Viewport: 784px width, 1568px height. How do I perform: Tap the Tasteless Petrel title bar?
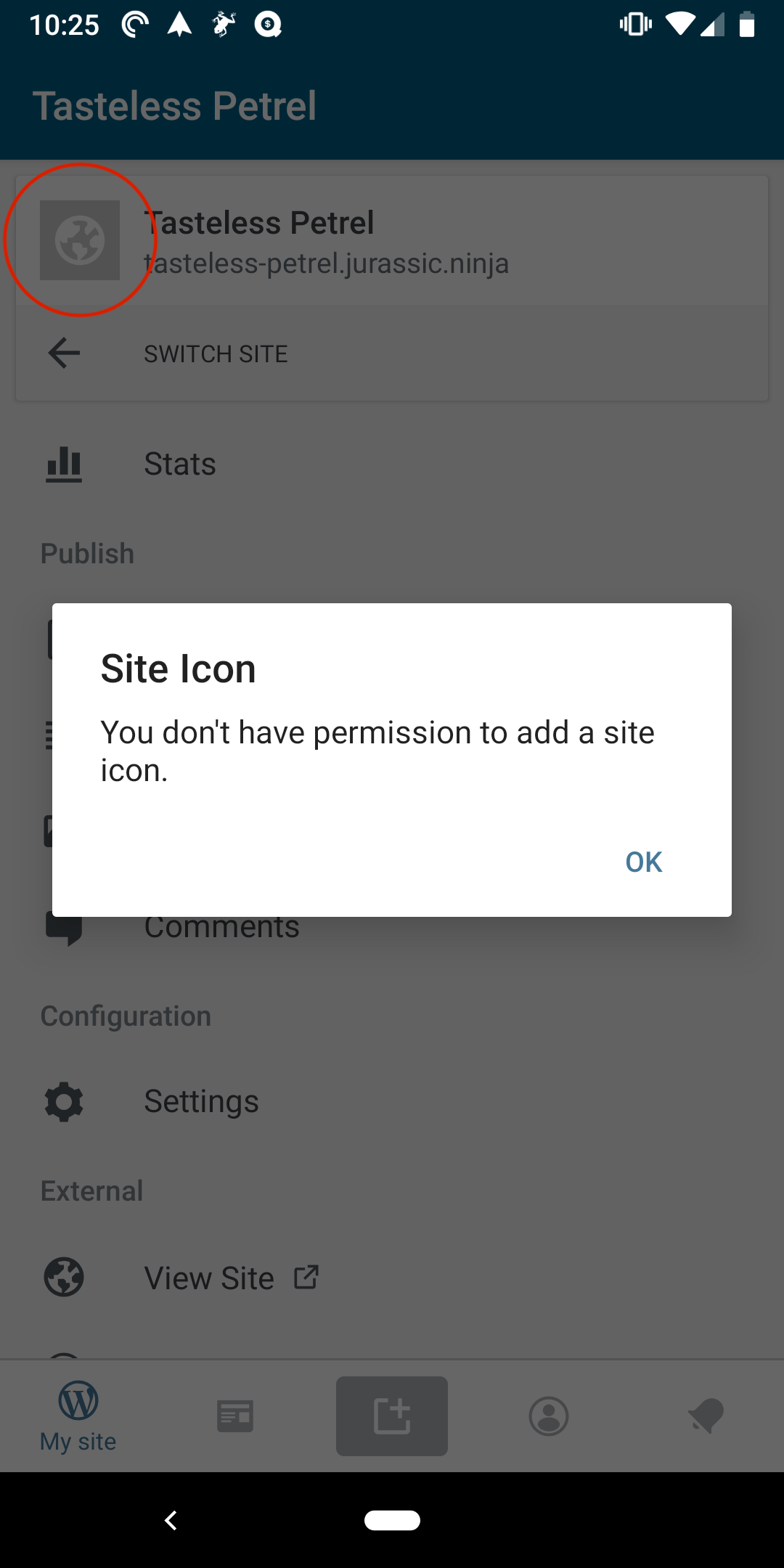click(175, 105)
